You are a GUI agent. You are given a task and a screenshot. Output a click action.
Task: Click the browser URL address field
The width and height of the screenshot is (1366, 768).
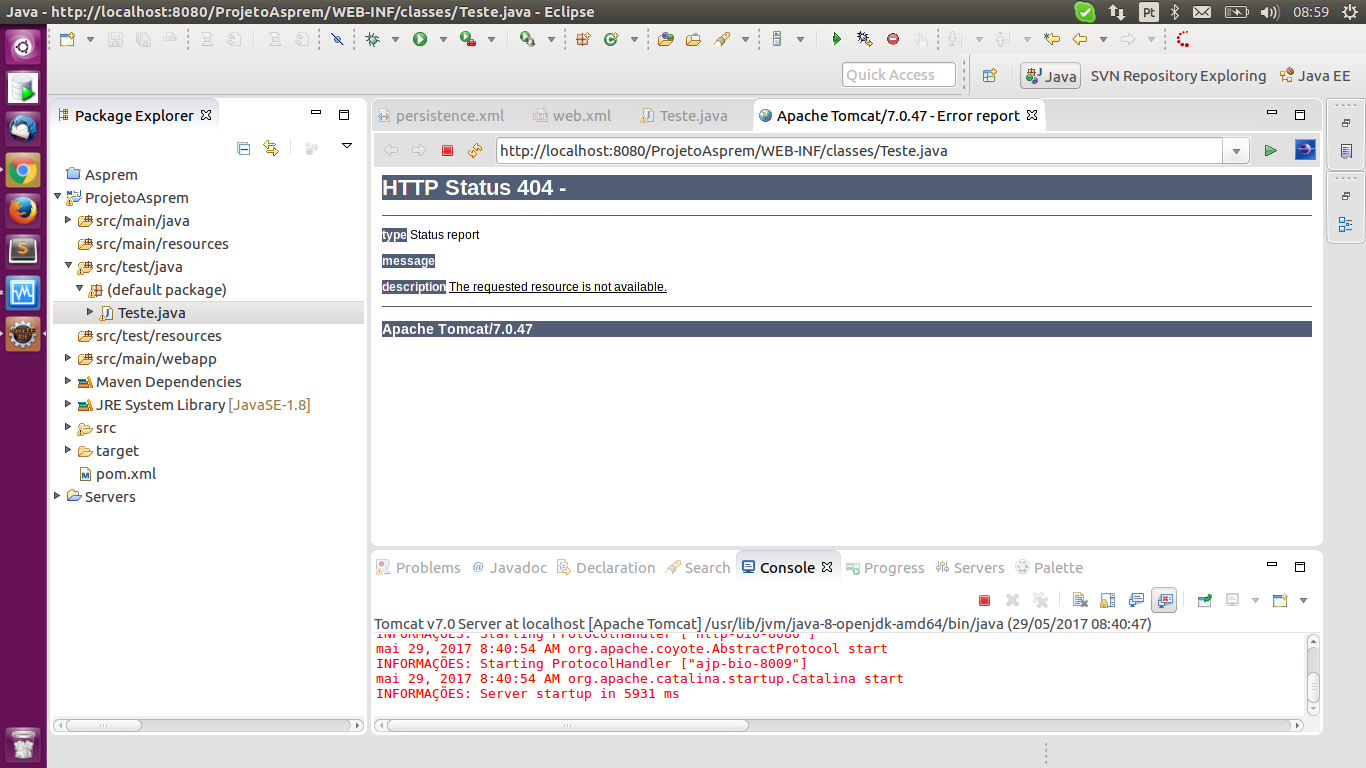[x=859, y=151]
